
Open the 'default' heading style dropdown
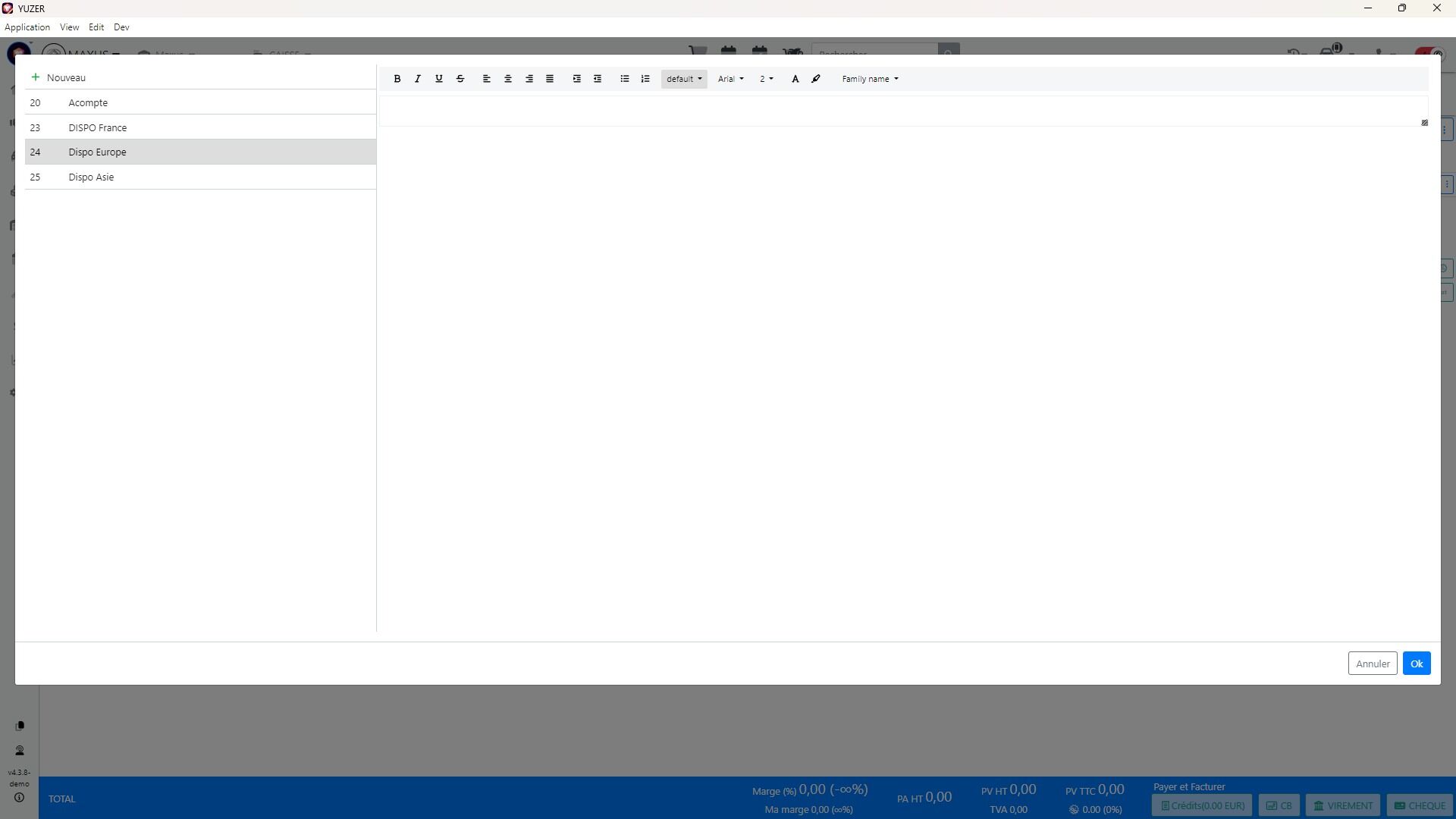684,79
